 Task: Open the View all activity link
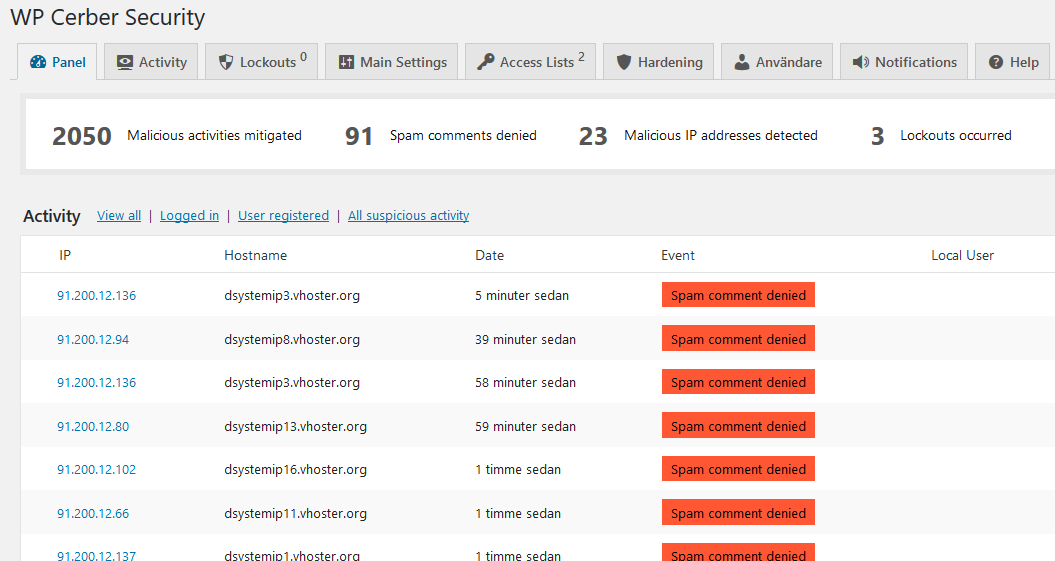[119, 216]
